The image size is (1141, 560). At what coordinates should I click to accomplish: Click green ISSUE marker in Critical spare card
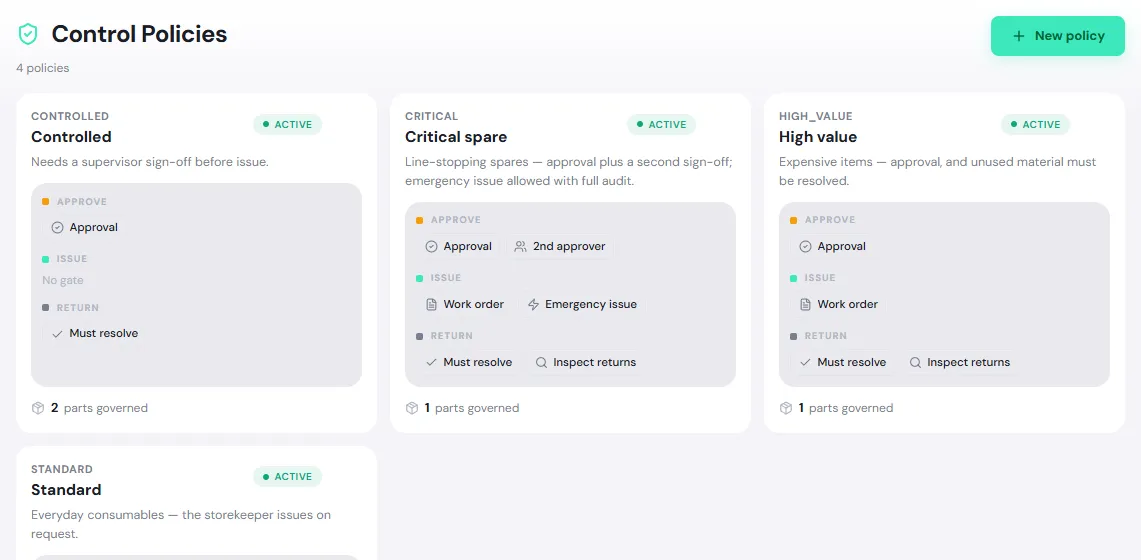click(420, 278)
